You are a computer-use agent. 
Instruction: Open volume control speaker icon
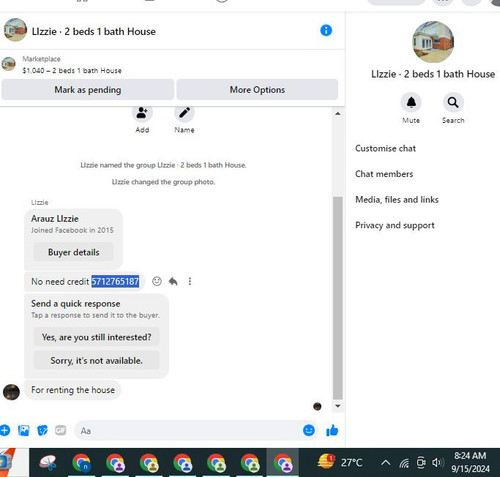(438, 463)
